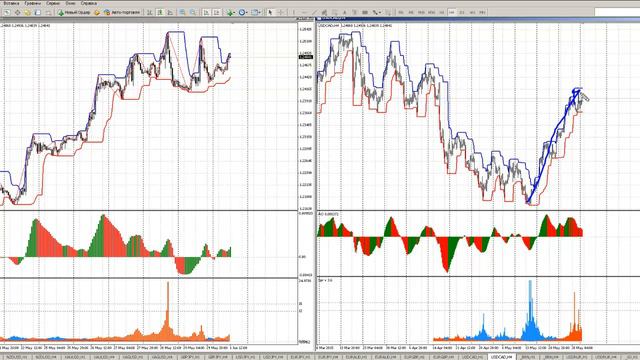Show the Market Watch panel icon
The width and height of the screenshot is (640, 360).
click(7, 13)
